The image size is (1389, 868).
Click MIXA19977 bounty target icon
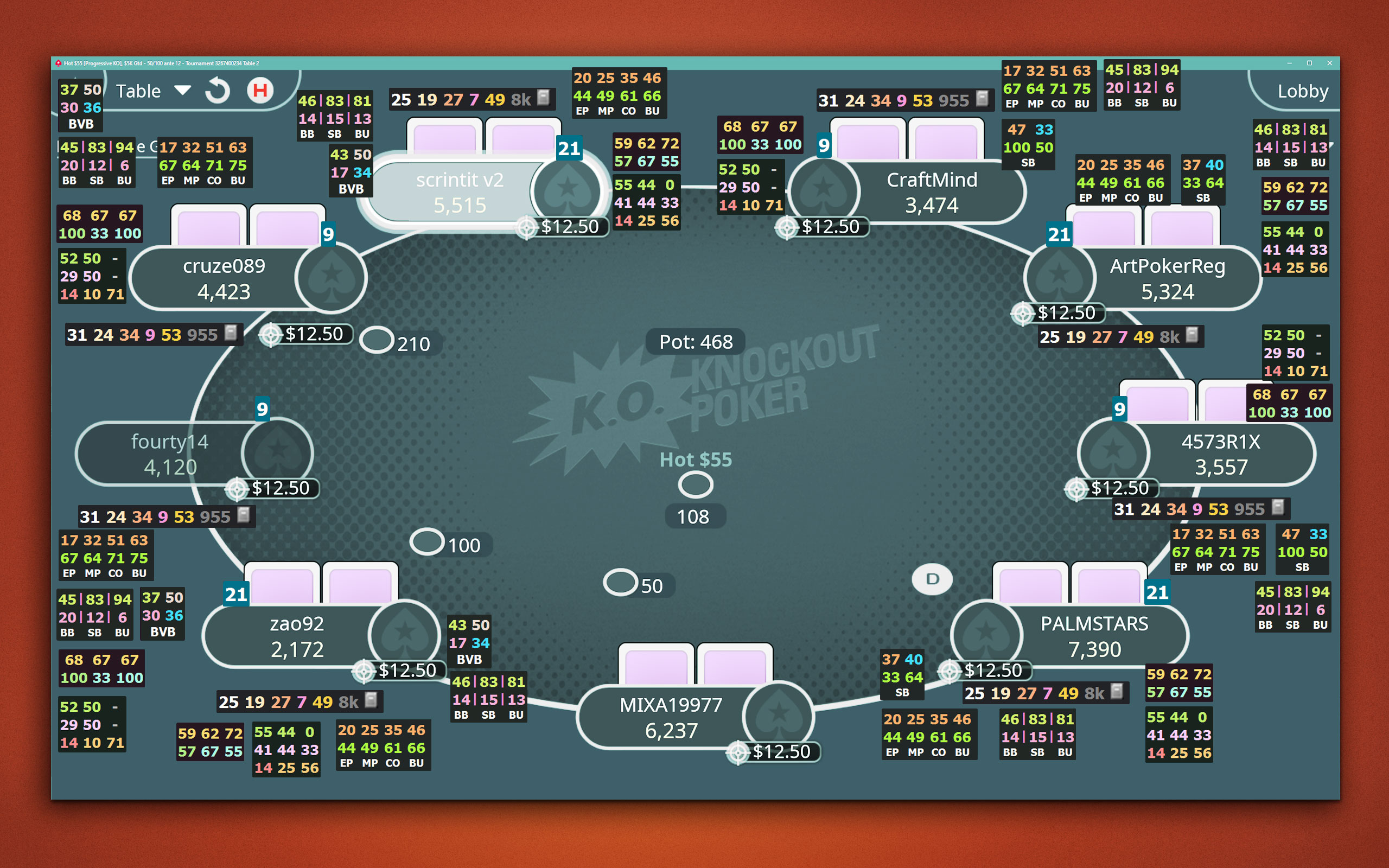[738, 752]
